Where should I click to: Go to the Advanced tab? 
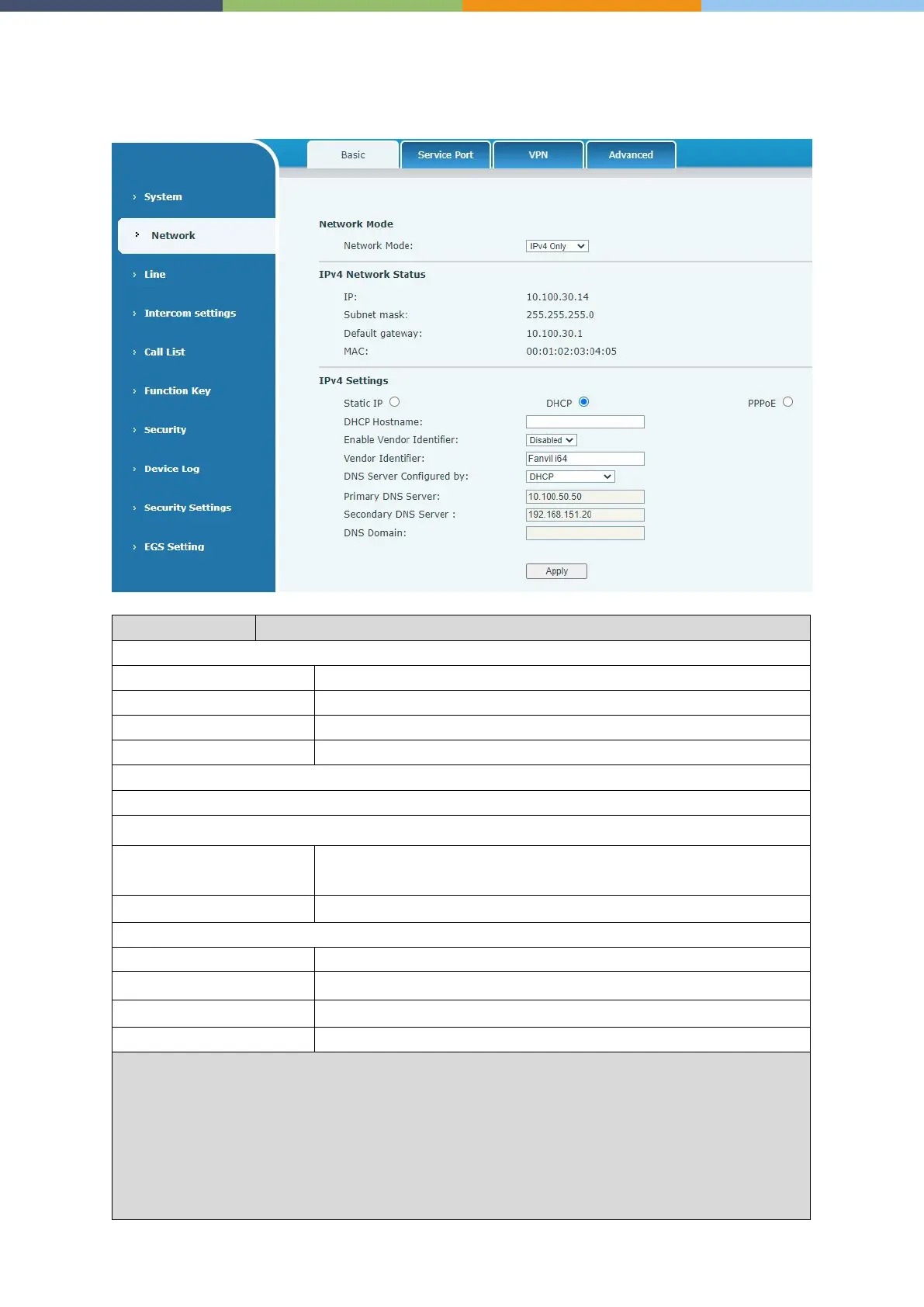pyautogui.click(x=631, y=154)
